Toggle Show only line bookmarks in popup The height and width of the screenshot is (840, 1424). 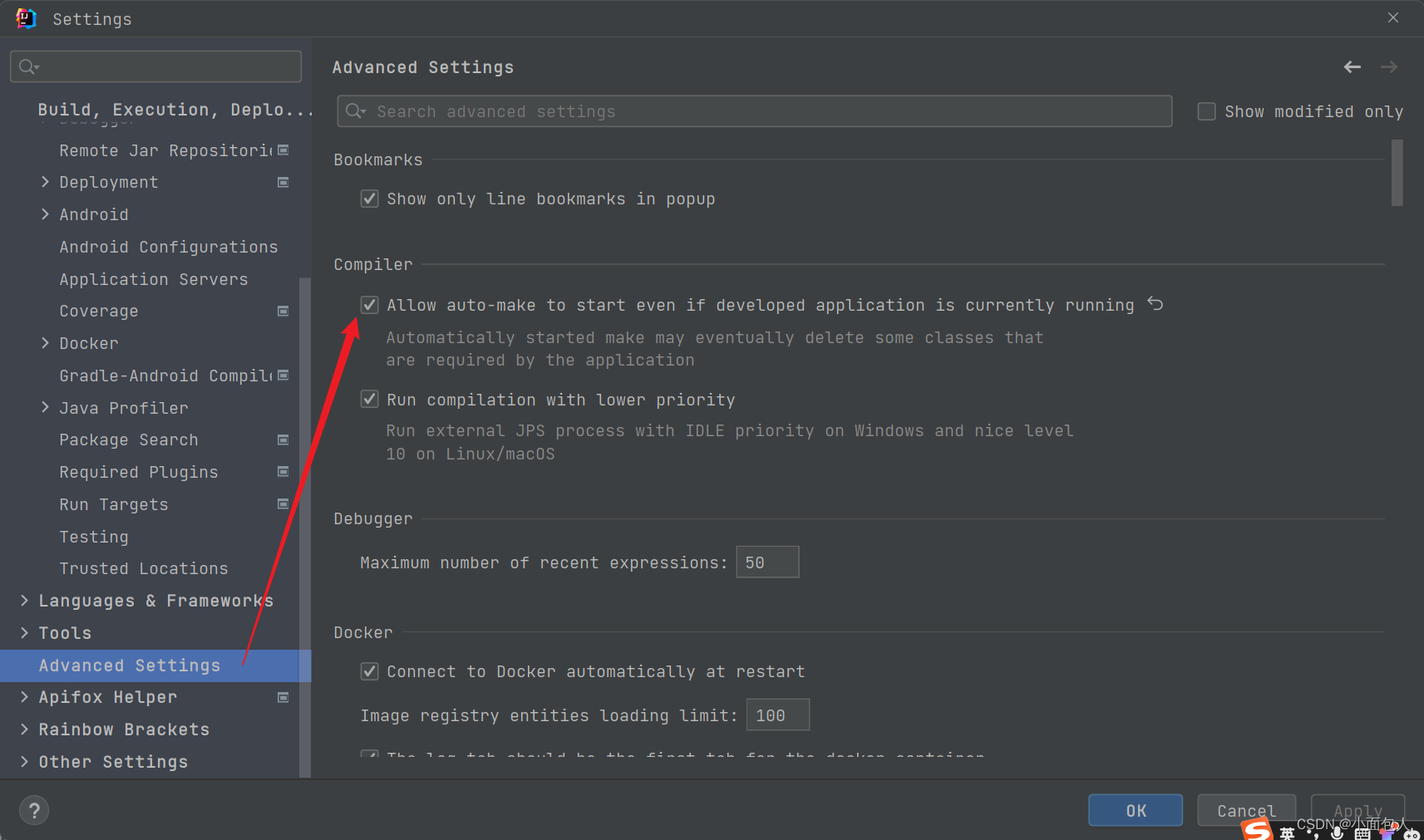[x=370, y=199]
